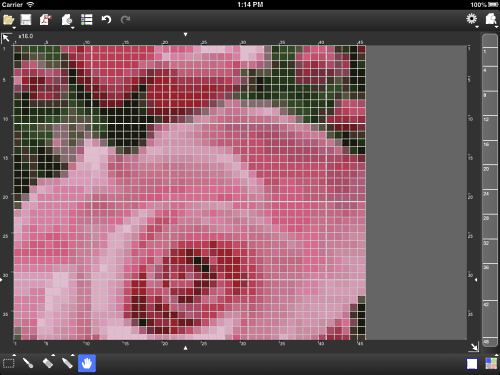500x375 pixels.
Task: Open the settings gear dropdown
Action: pyautogui.click(x=471, y=19)
